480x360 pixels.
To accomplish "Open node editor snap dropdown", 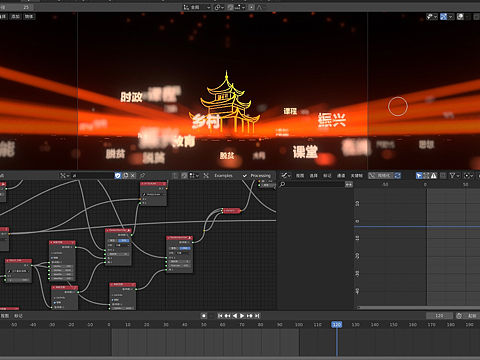I will coord(194,175).
